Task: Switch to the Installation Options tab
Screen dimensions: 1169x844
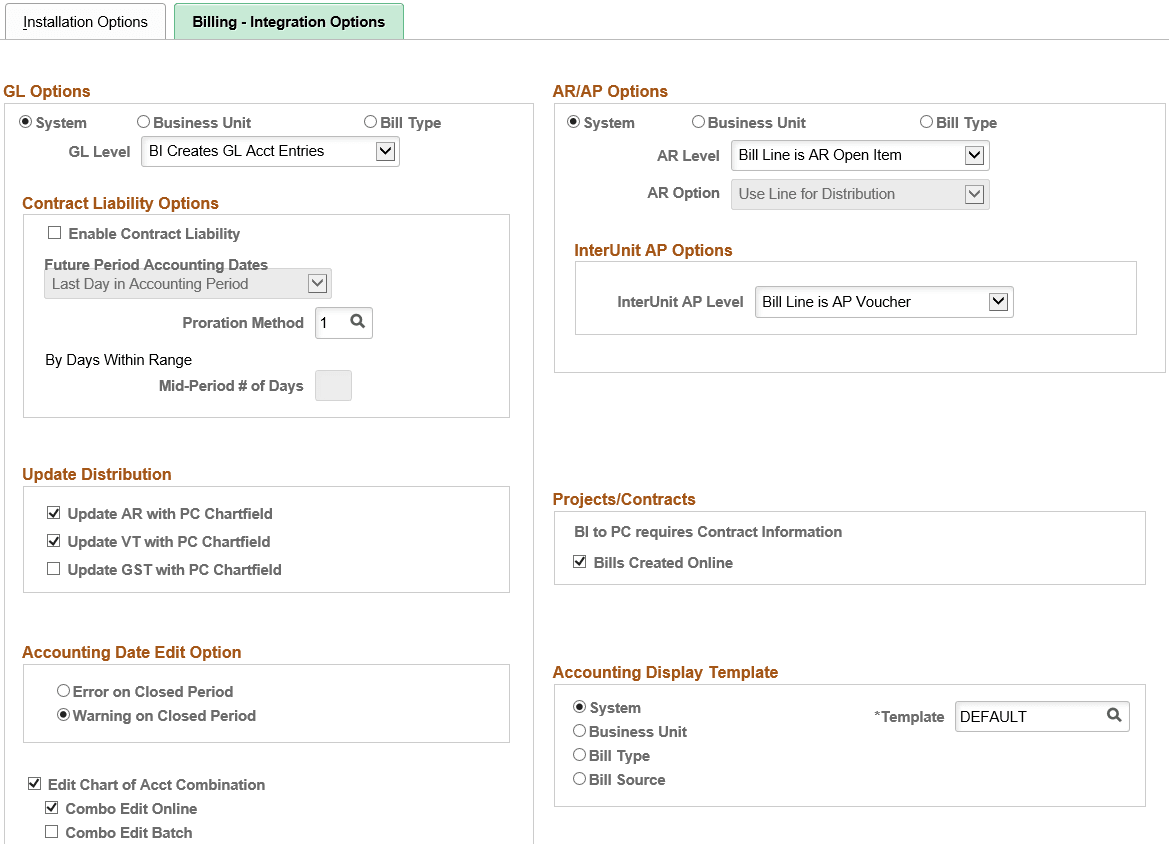Action: [x=85, y=21]
